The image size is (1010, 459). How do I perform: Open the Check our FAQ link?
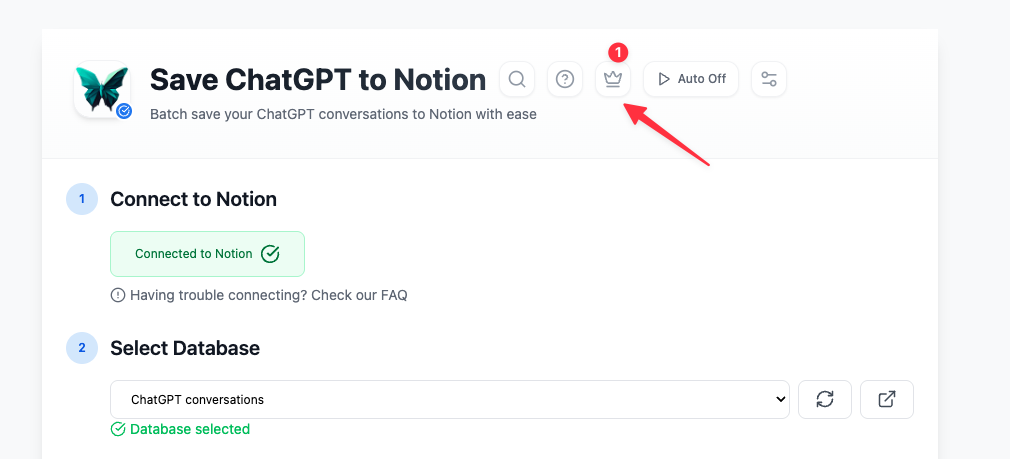[x=359, y=295]
